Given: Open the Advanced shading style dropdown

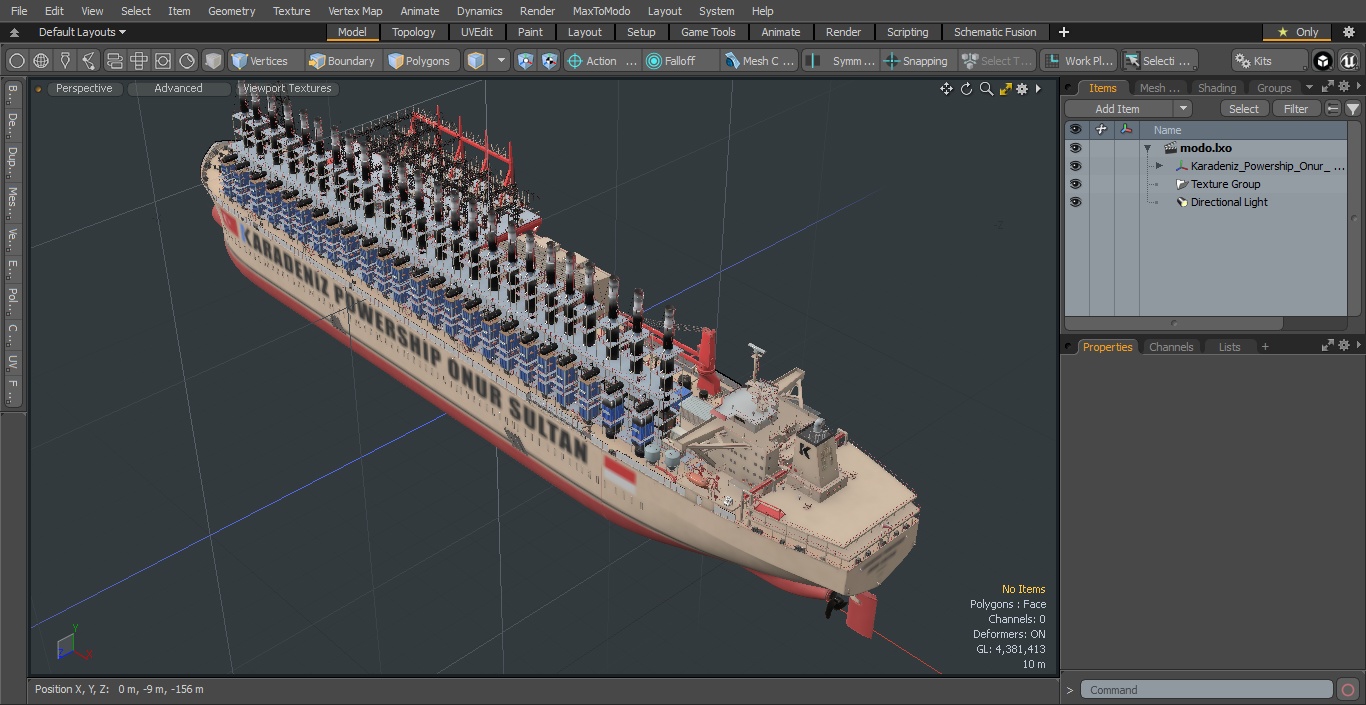Looking at the screenshot, I should pos(178,88).
